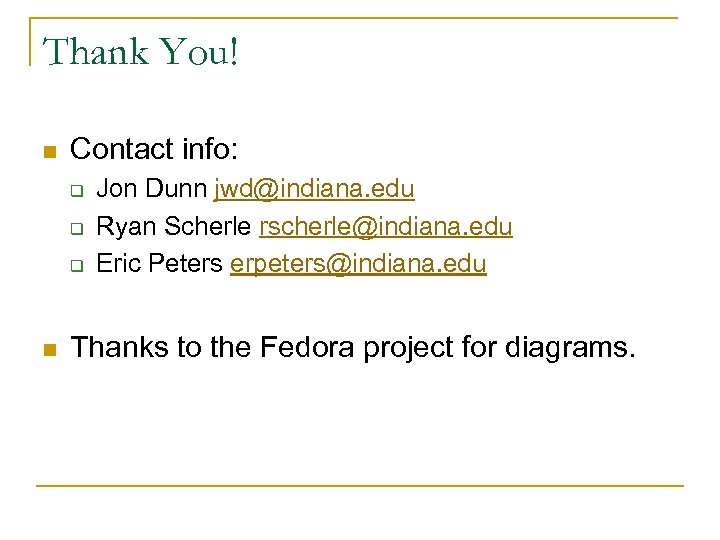Click the rscherle@indiana.edu email link
Viewport: 720px width, 540px height.
(385, 227)
